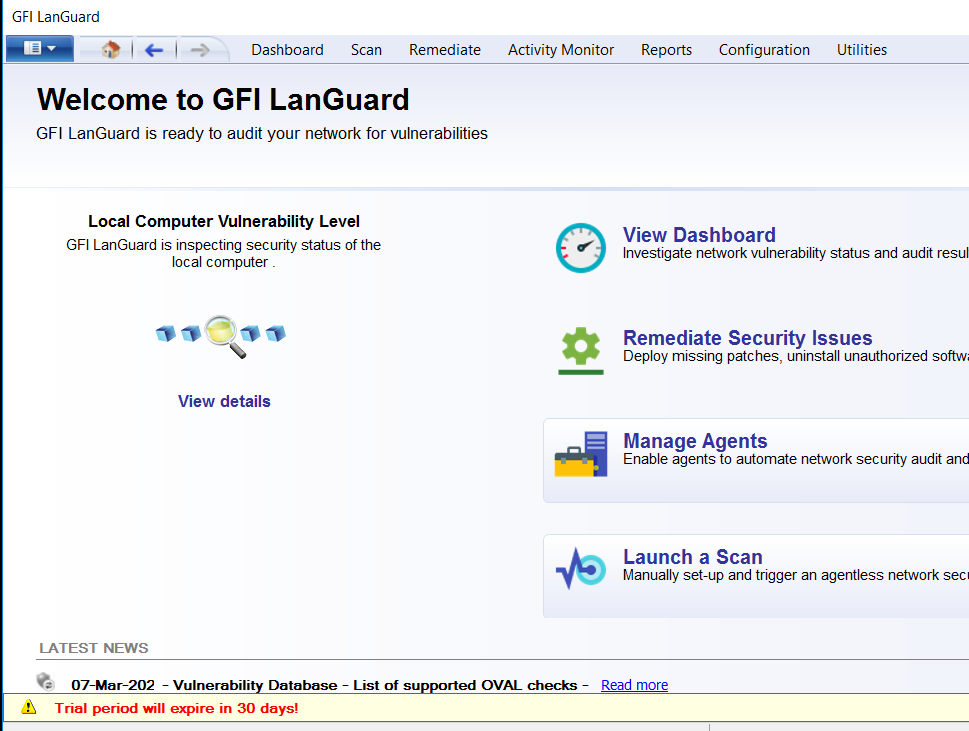Switch to the Scan tab
The width and height of the screenshot is (969, 731).
click(x=366, y=50)
